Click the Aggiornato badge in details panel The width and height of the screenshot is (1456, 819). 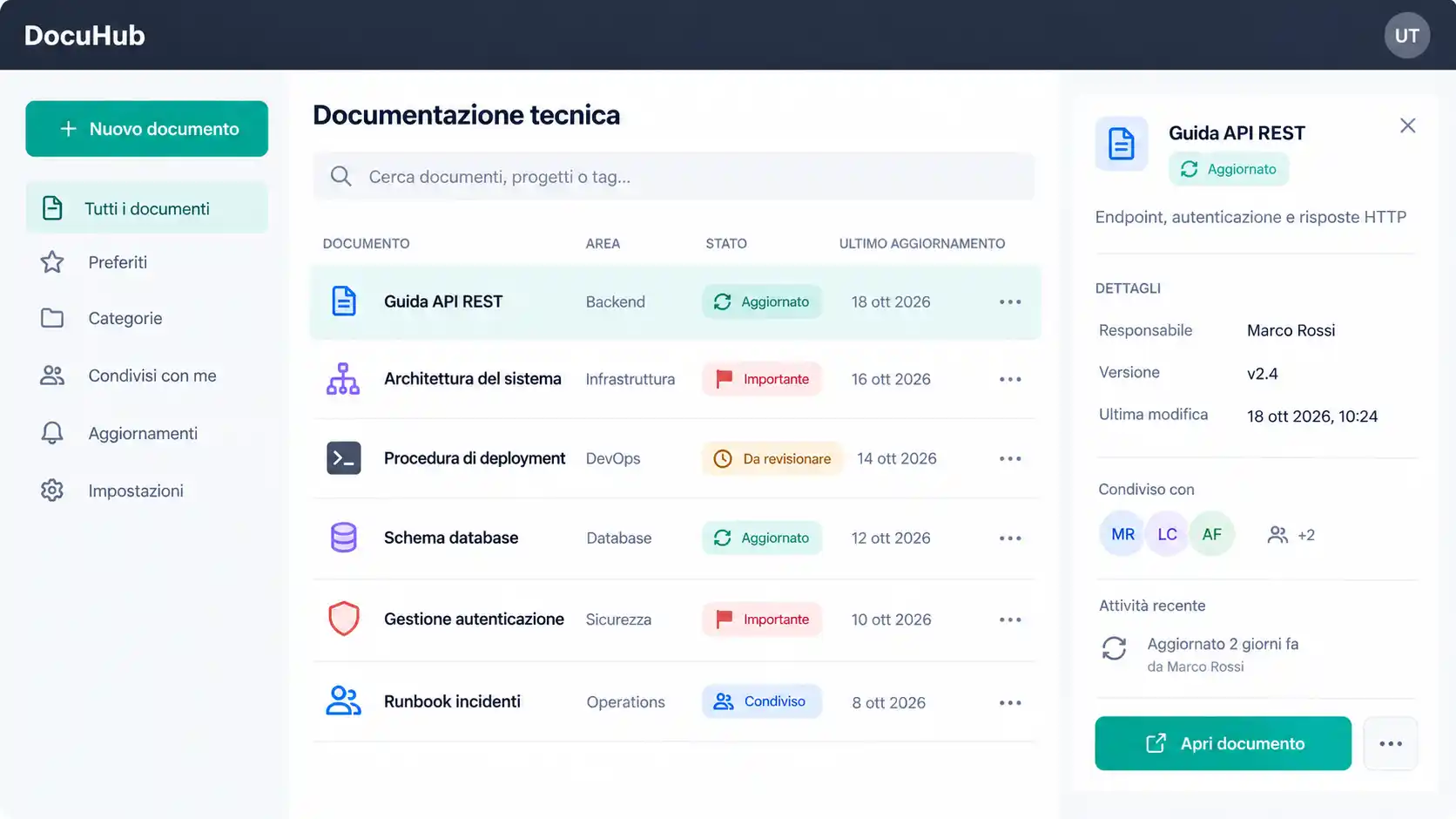pos(1229,169)
